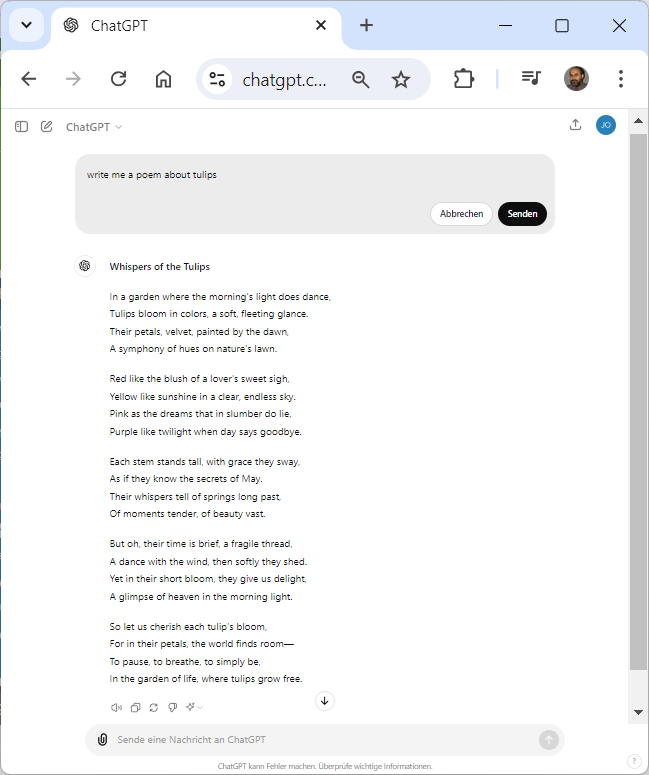Click the help question mark icon
The height and width of the screenshot is (775, 649).
(634, 761)
